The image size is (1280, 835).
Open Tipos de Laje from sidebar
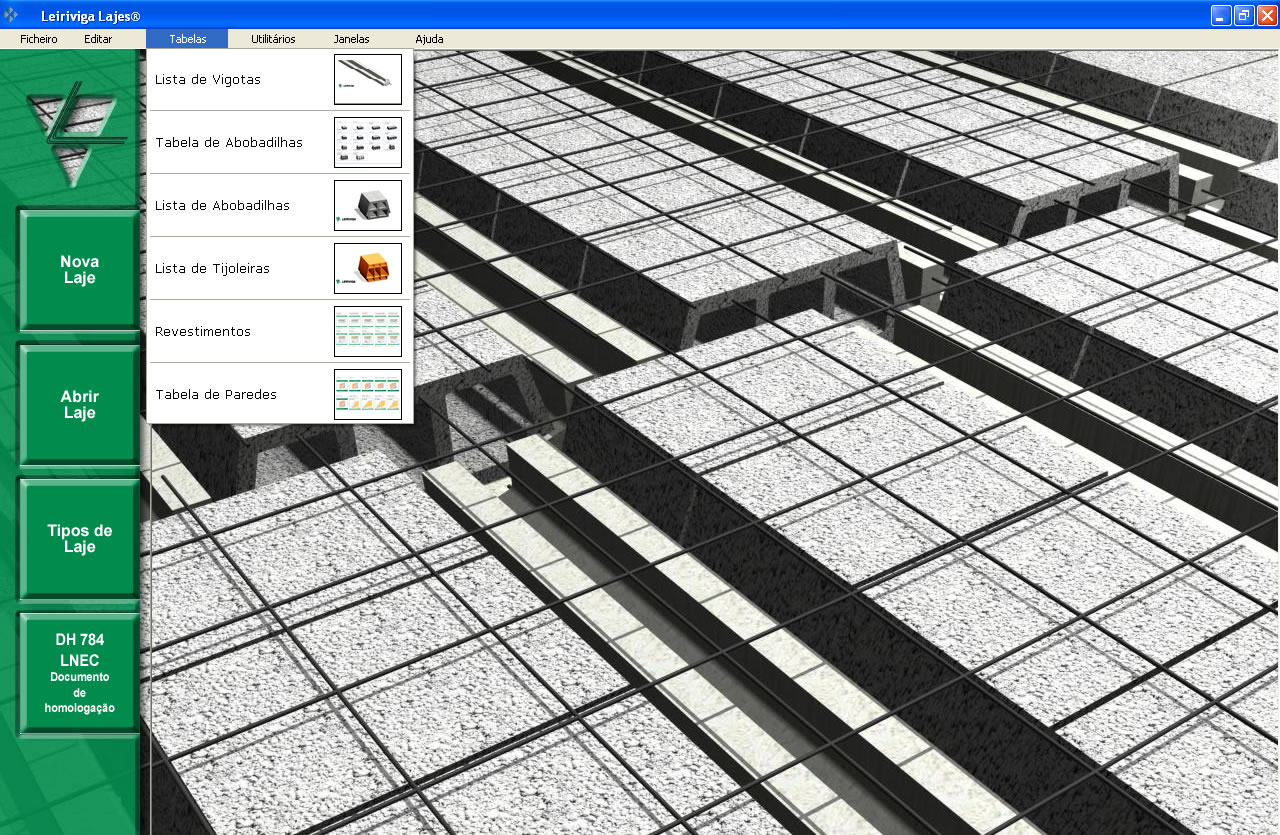click(79, 539)
